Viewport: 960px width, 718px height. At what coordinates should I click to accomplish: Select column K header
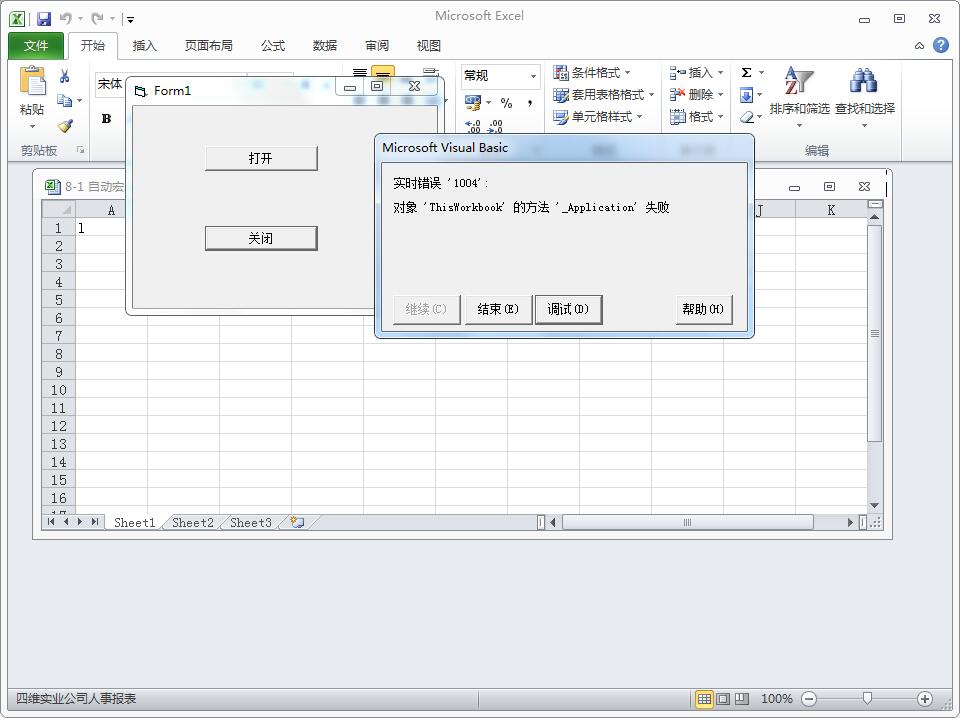coord(831,210)
